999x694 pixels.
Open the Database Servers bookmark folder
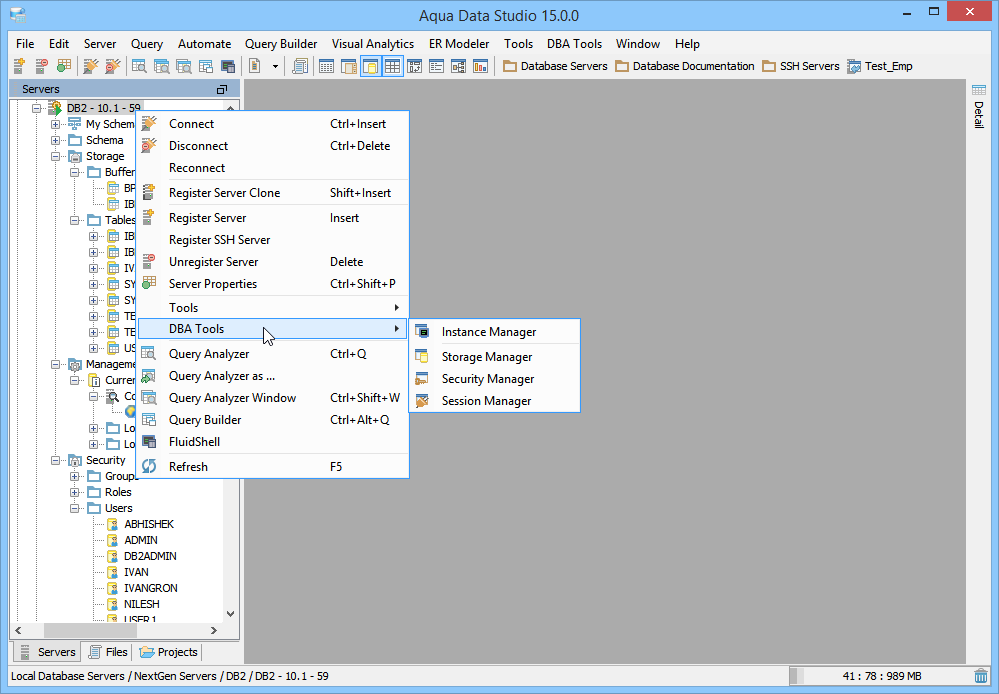(555, 66)
